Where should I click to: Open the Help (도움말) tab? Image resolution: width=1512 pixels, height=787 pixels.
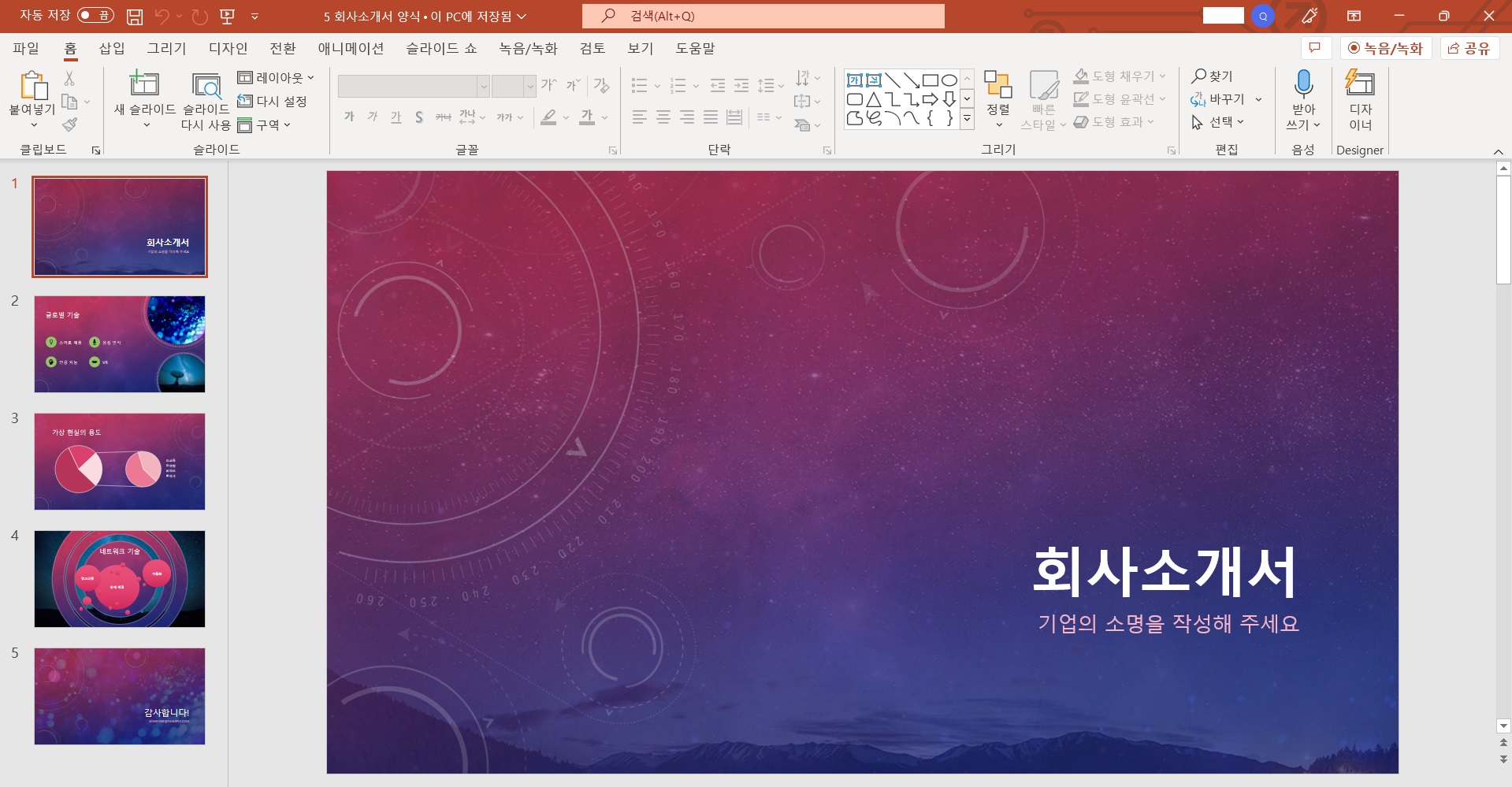(695, 48)
